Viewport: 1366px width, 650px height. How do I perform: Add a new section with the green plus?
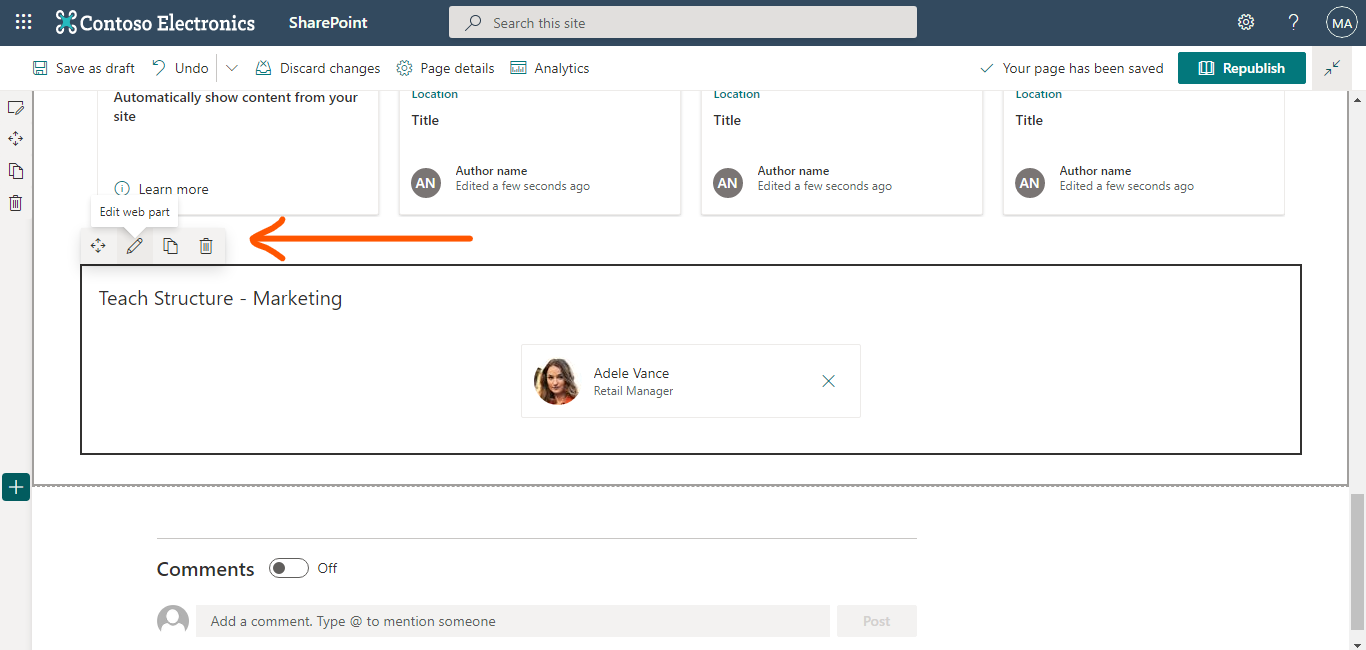(x=15, y=487)
